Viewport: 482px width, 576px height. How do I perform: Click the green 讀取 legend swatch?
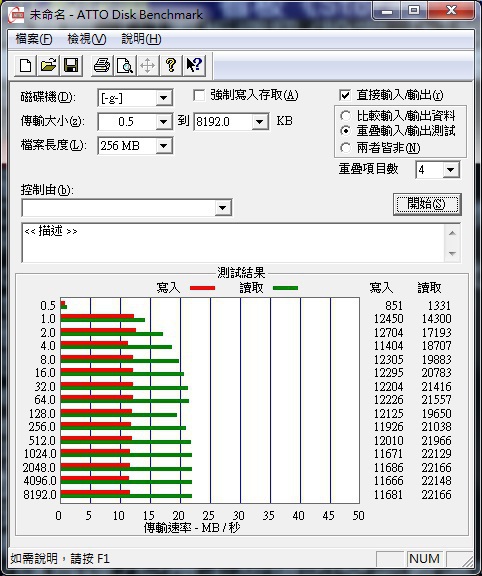(x=285, y=288)
